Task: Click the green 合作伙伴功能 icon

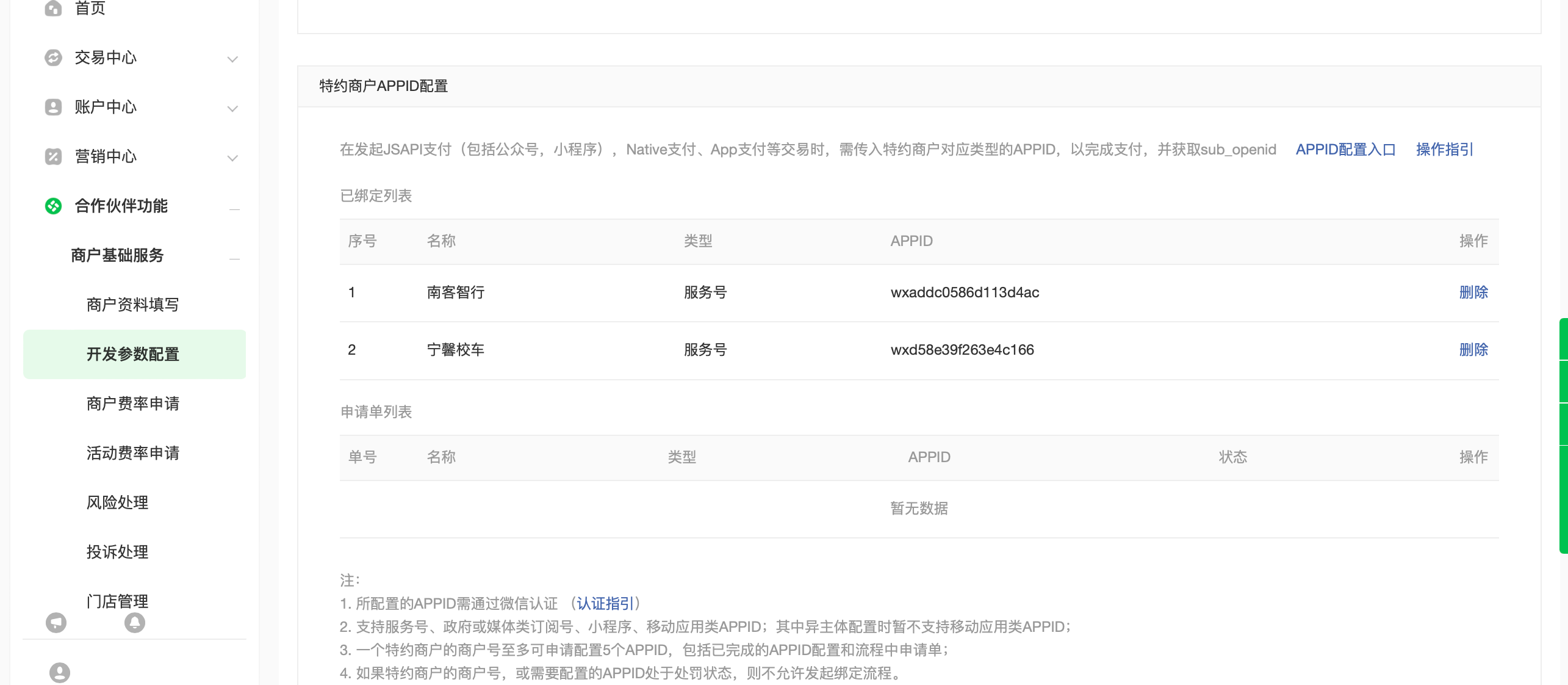Action: tap(54, 206)
